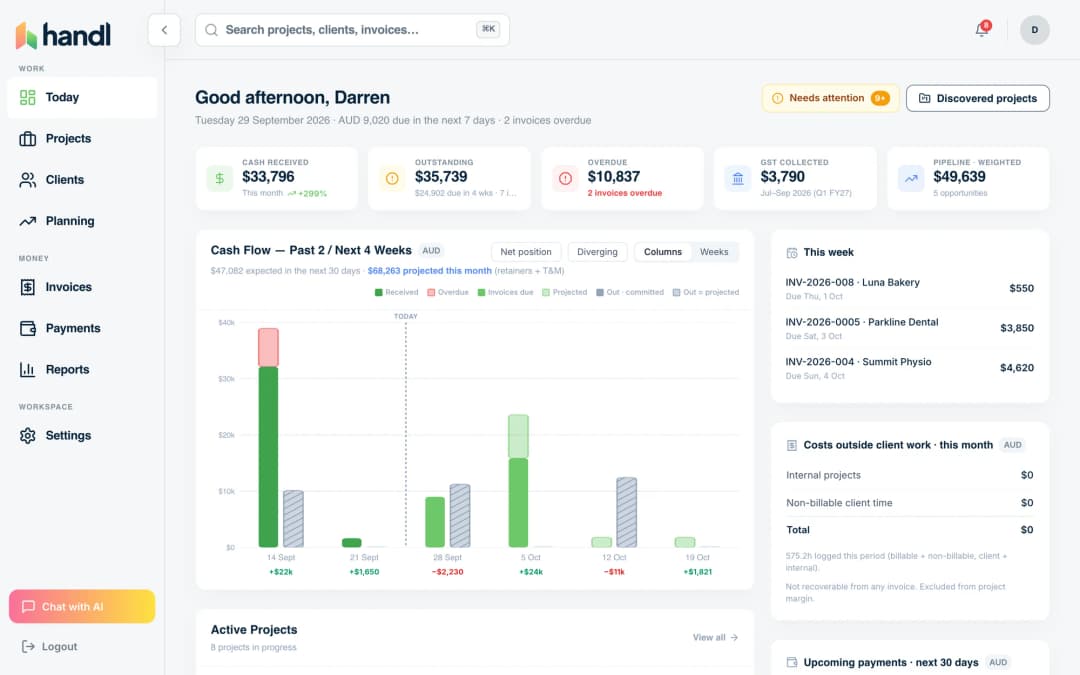
Task: Click the Upcoming payments wallet icon
Action: tap(792, 663)
